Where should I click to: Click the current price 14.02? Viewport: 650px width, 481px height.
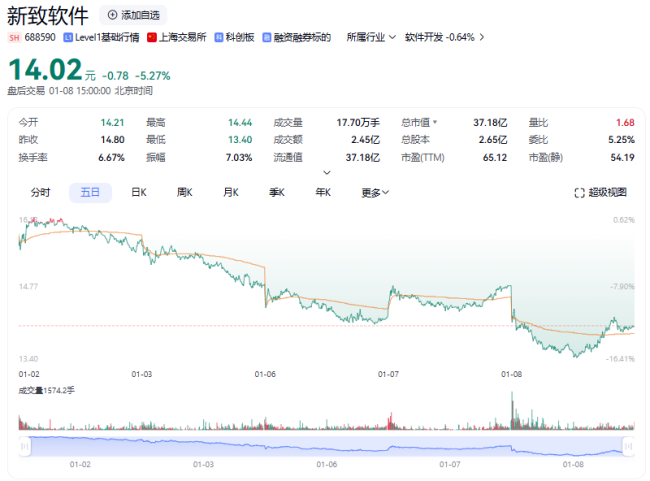[x=45, y=69]
